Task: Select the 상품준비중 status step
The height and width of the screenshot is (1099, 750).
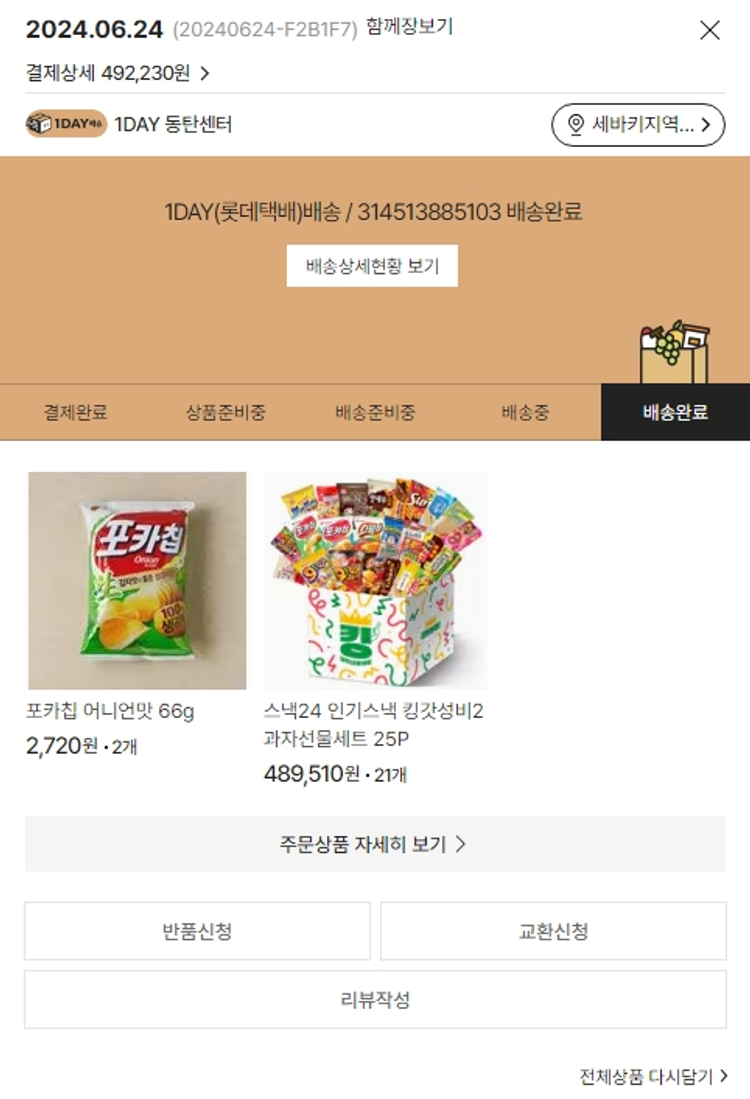Action: pyautogui.click(x=225, y=412)
